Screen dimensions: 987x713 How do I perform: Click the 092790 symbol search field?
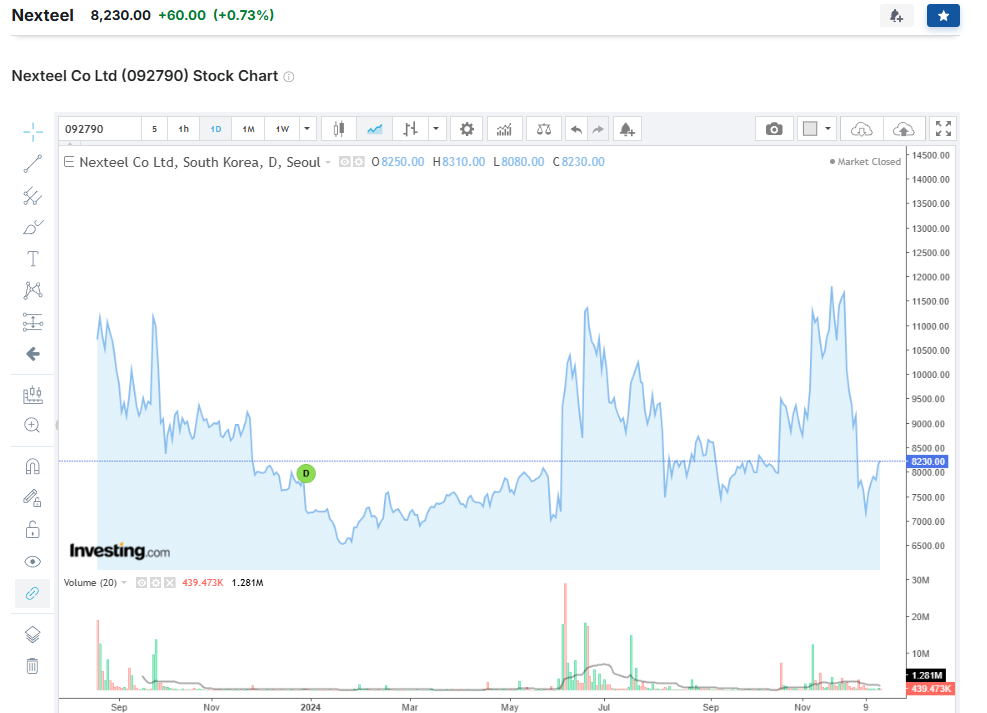(x=100, y=129)
